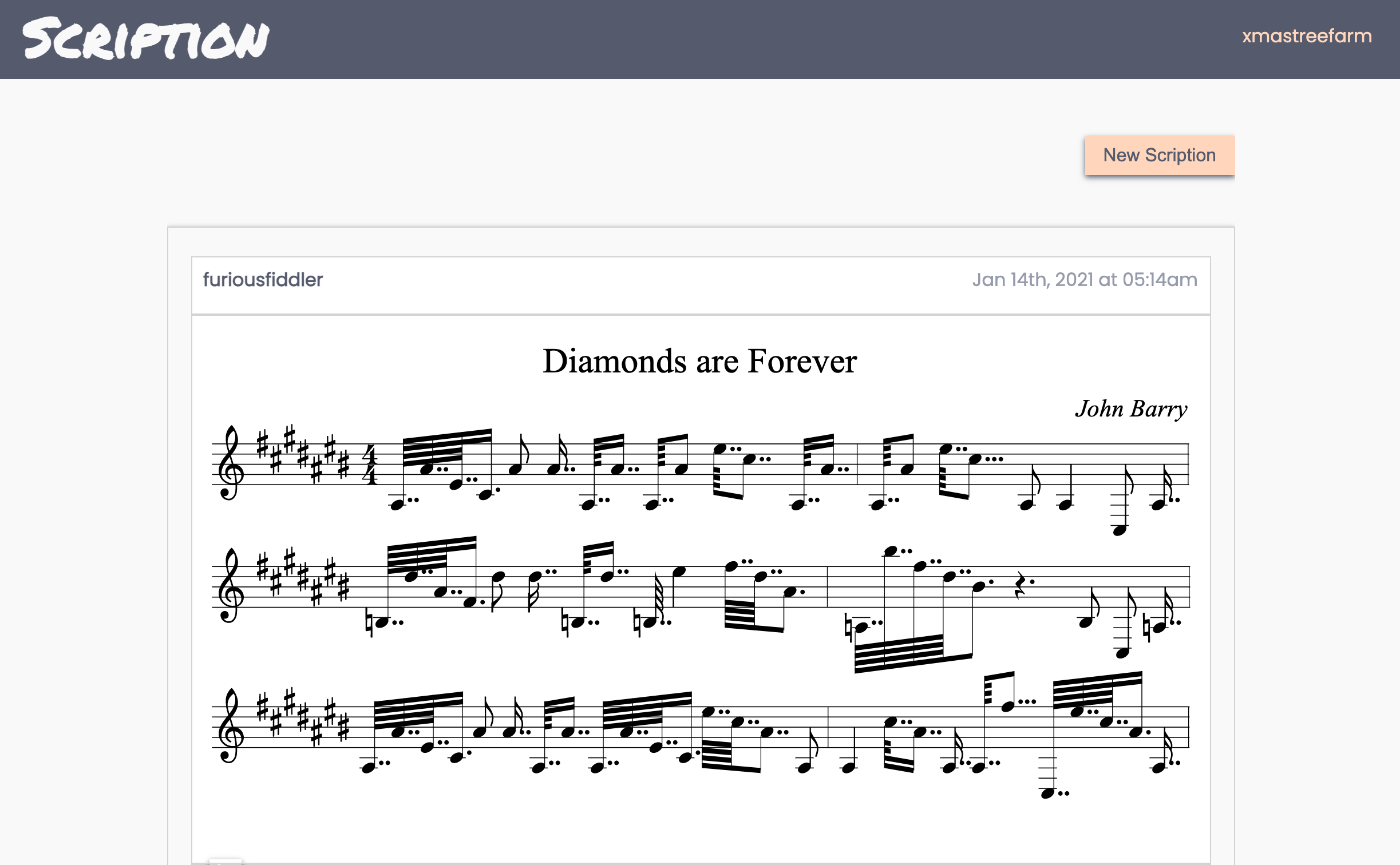
Task: Click the highest dotted note on second staff
Action: (x=891, y=551)
